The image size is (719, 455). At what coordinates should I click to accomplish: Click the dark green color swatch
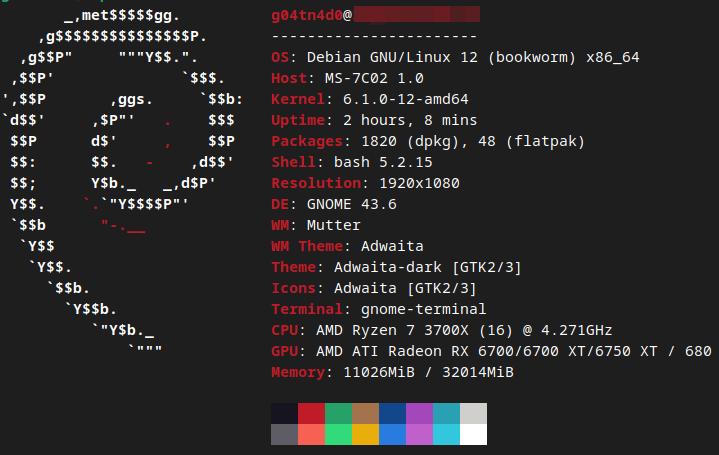pyautogui.click(x=338, y=413)
